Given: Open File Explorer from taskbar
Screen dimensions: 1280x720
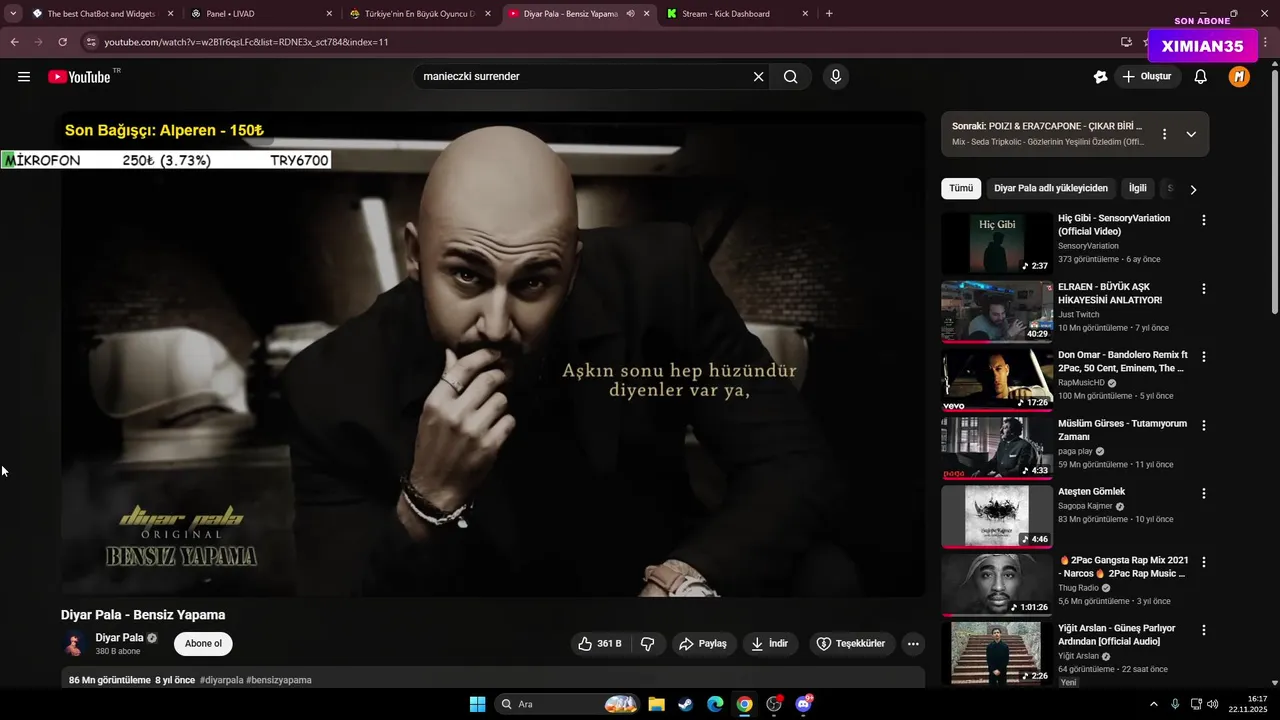Looking at the screenshot, I should (656, 704).
